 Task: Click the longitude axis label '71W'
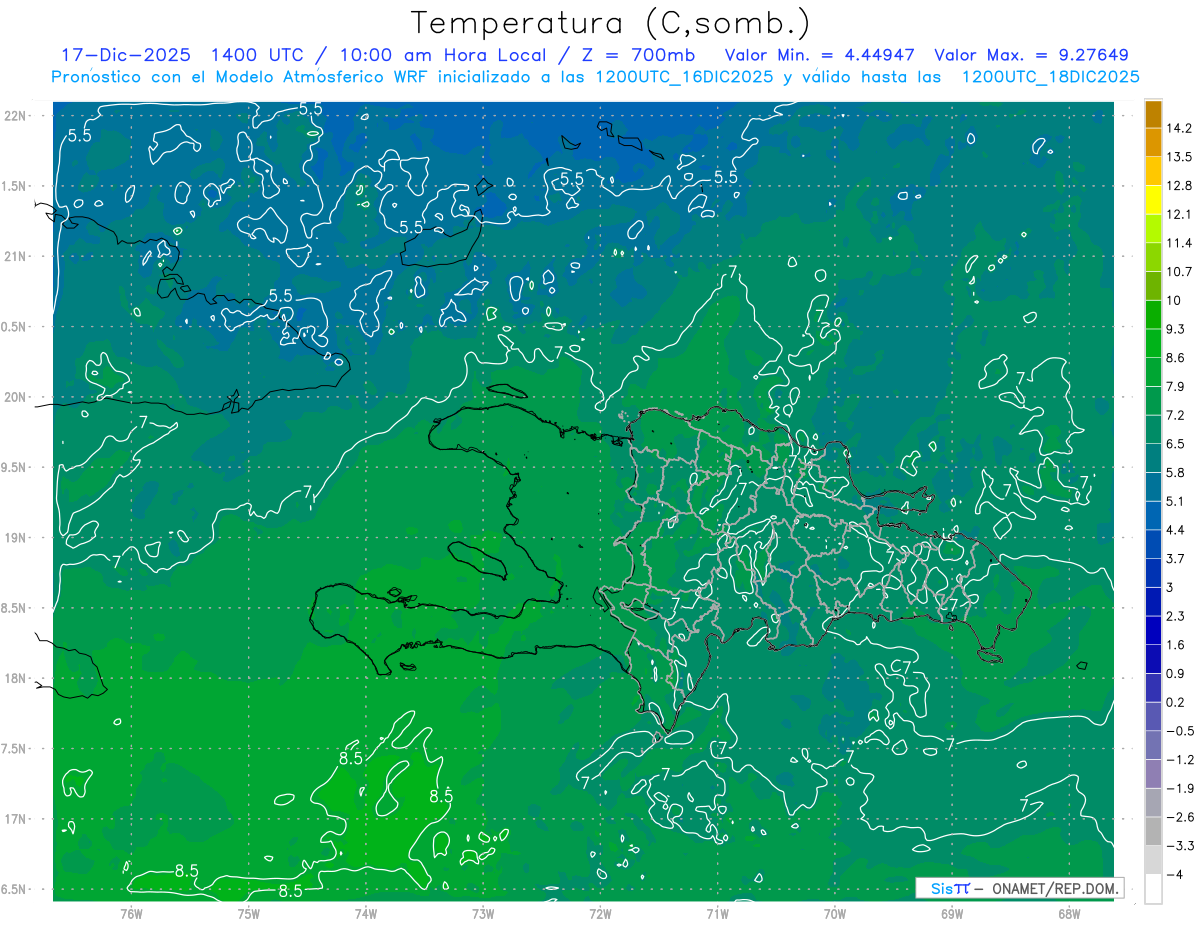(717, 913)
